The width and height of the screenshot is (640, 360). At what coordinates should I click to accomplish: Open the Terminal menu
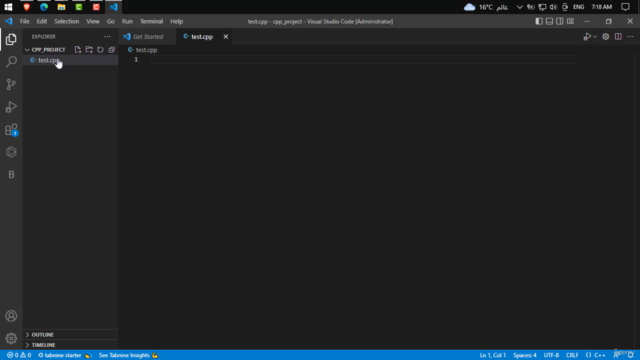(x=151, y=21)
